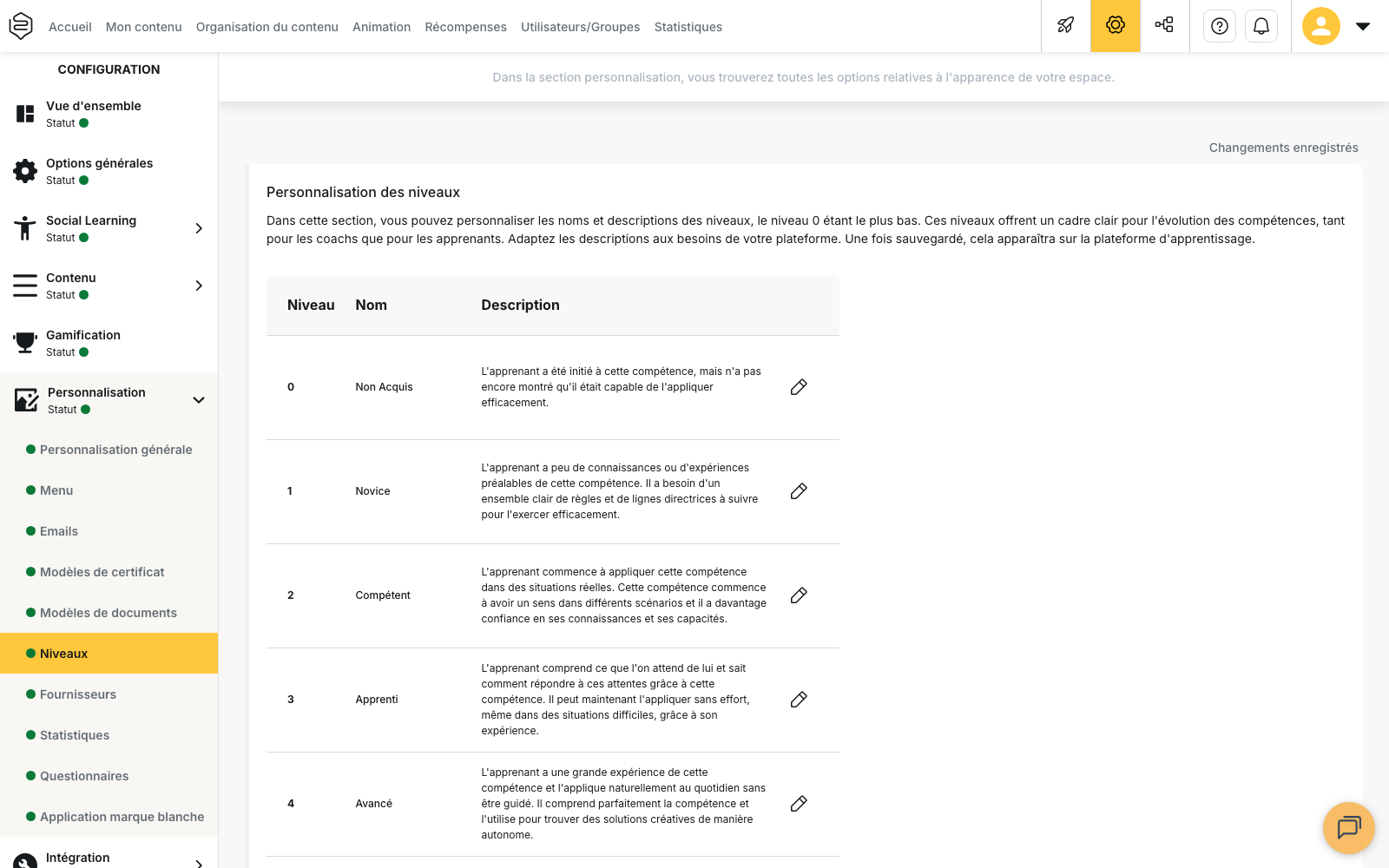
Task: Go to Accueil
Action: click(70, 27)
